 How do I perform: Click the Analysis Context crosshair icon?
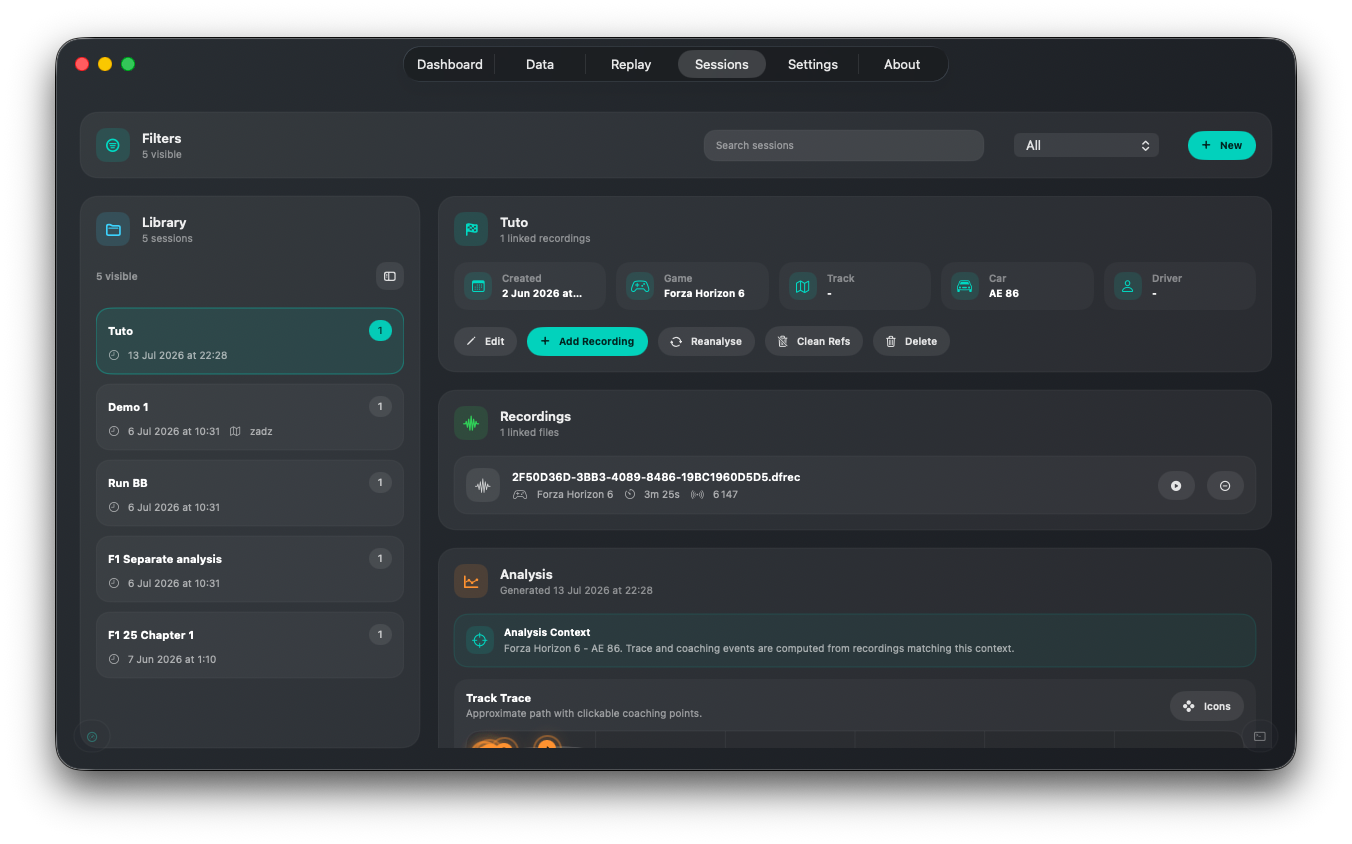click(x=480, y=640)
